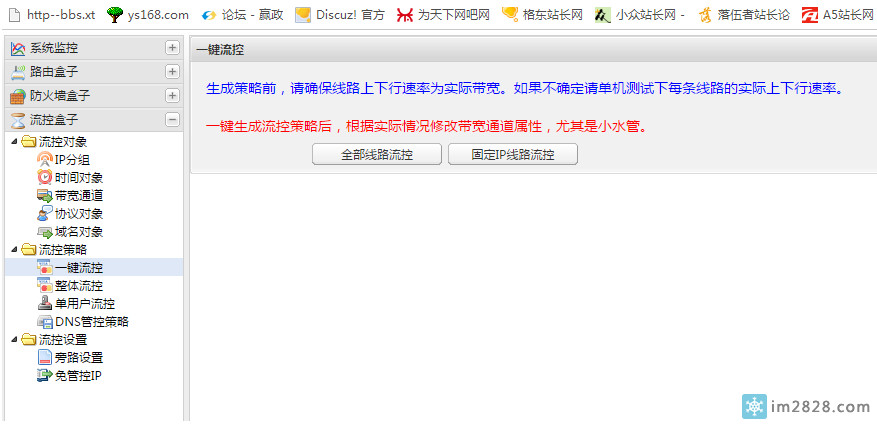Click the 流控盒子 hourglass icon
The image size is (877, 424).
click(x=18, y=120)
